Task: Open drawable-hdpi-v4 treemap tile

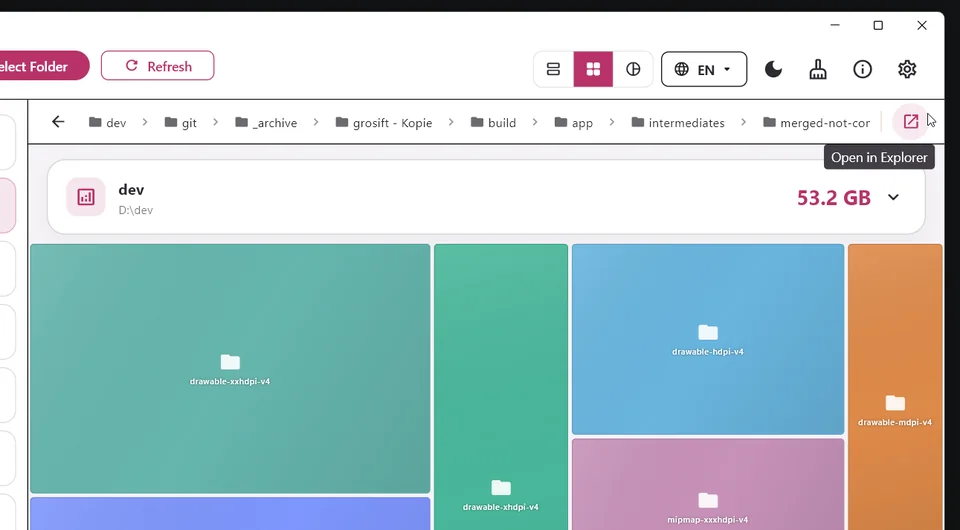Action: pyautogui.click(x=708, y=339)
